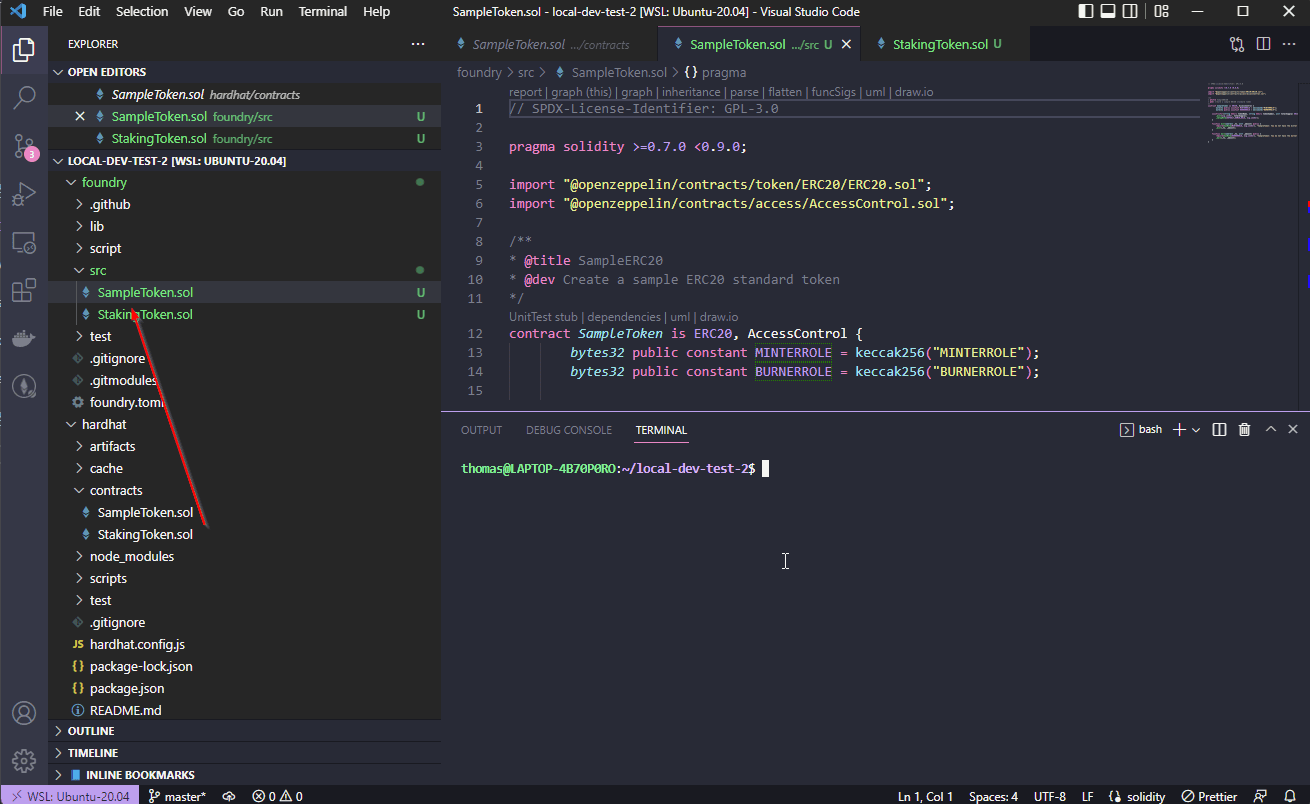Image resolution: width=1310 pixels, height=804 pixels.
Task: Expand the node_modules folder
Action: click(81, 556)
